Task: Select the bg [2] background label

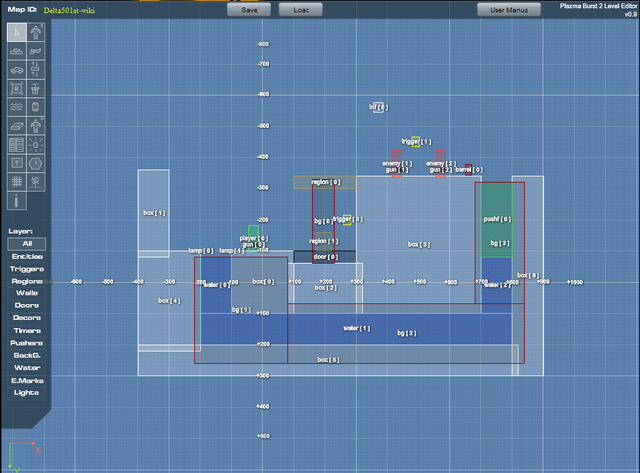Action: click(407, 333)
